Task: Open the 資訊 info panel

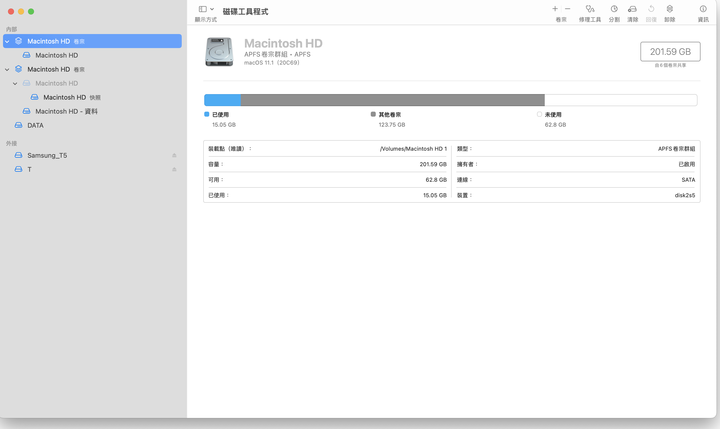Action: click(703, 9)
